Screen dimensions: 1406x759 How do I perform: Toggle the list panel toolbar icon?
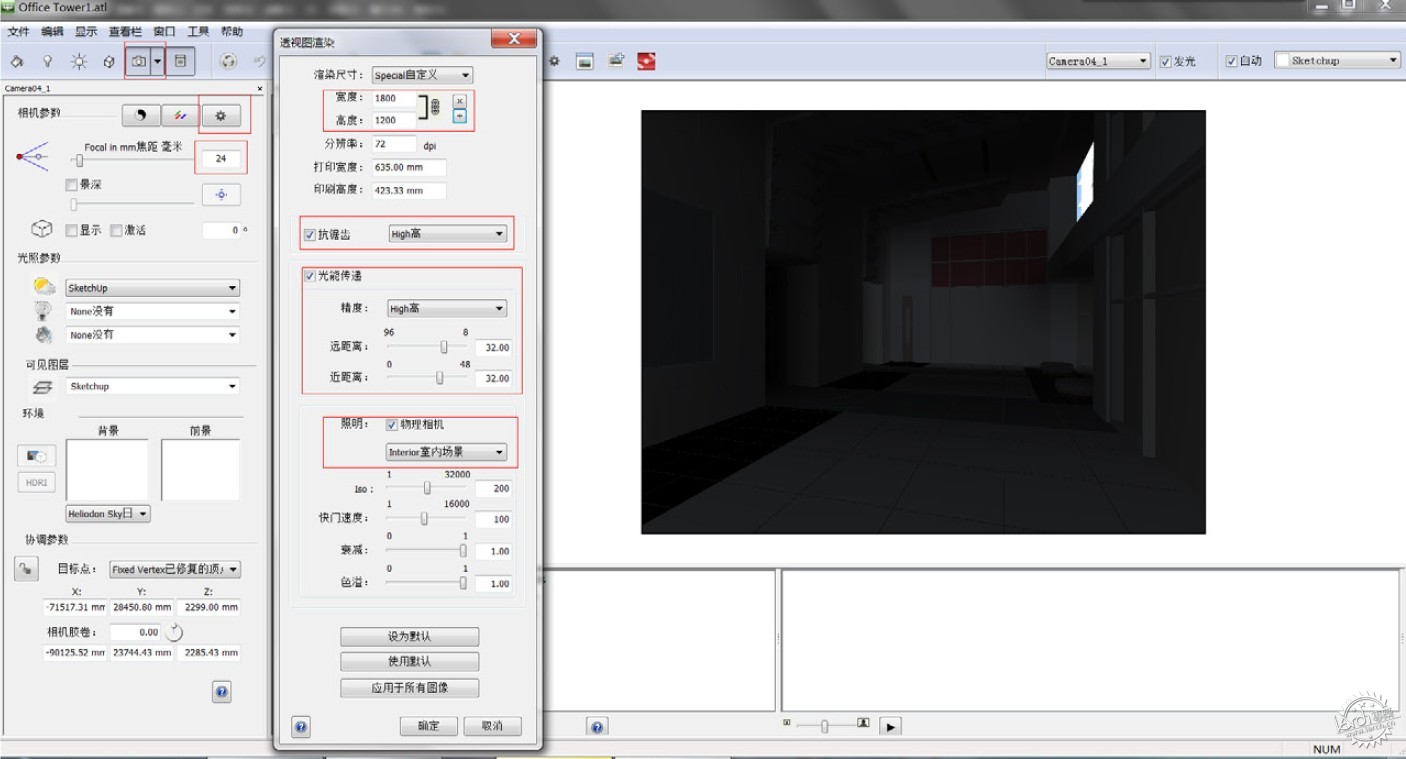tap(180, 62)
